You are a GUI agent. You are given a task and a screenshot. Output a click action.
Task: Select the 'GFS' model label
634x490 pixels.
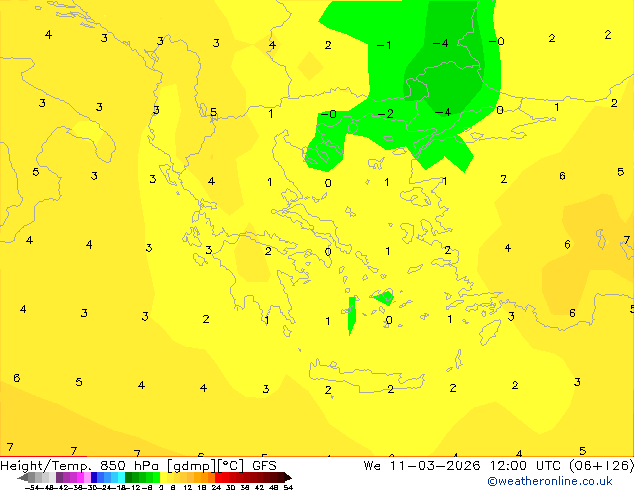(264, 466)
